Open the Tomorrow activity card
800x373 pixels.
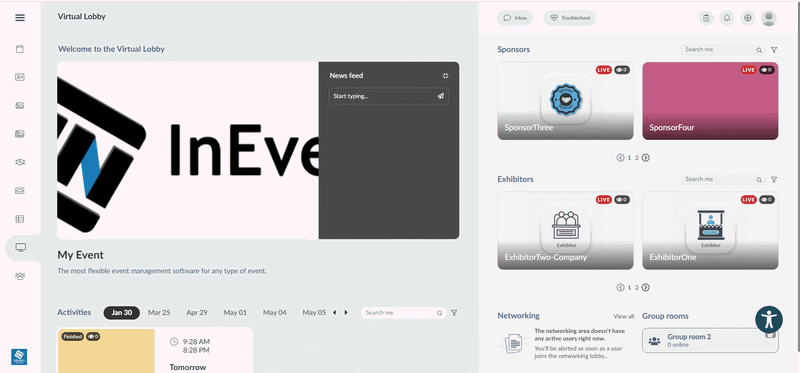click(x=155, y=351)
